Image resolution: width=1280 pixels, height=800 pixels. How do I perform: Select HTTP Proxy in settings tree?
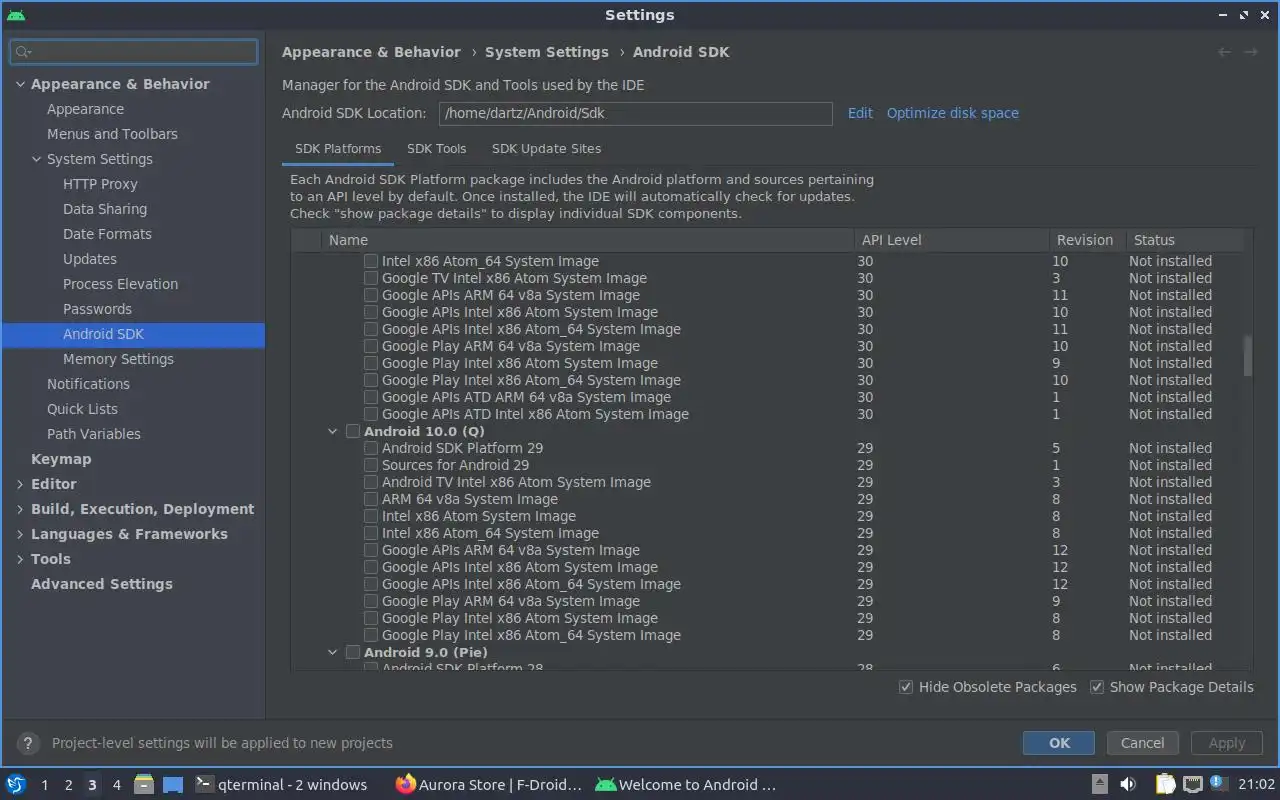[100, 184]
